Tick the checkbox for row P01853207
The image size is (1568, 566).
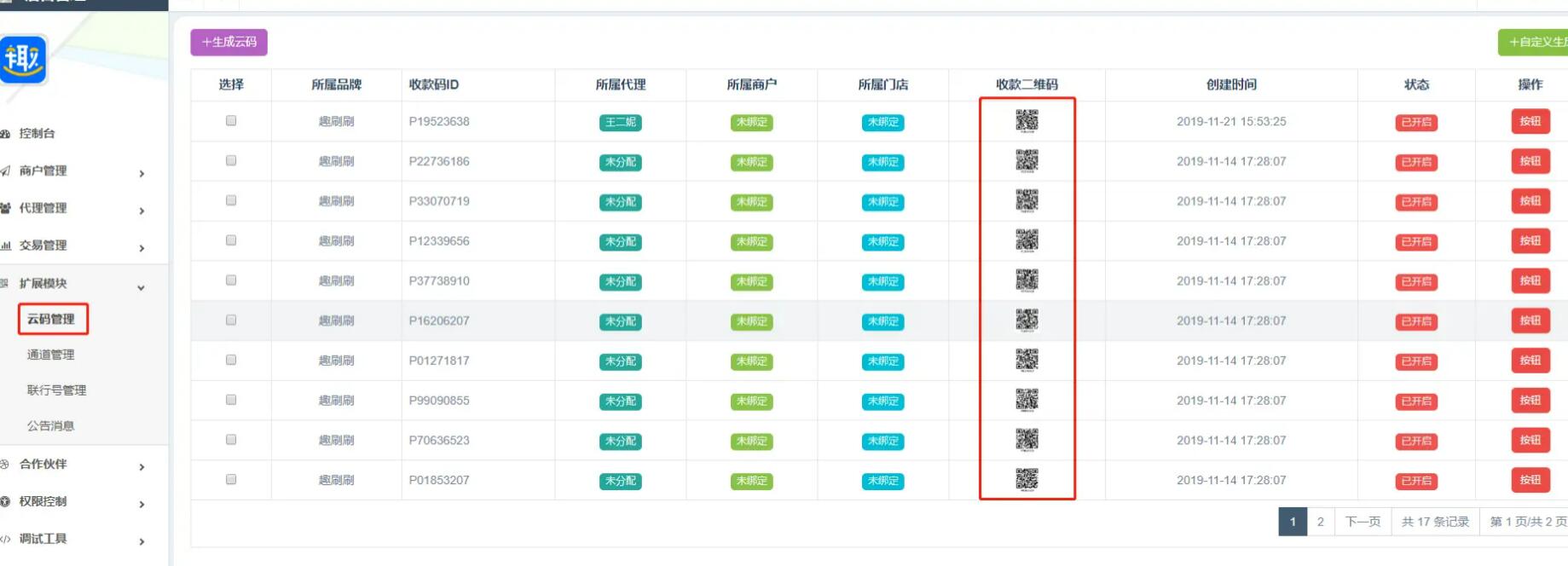point(231,479)
